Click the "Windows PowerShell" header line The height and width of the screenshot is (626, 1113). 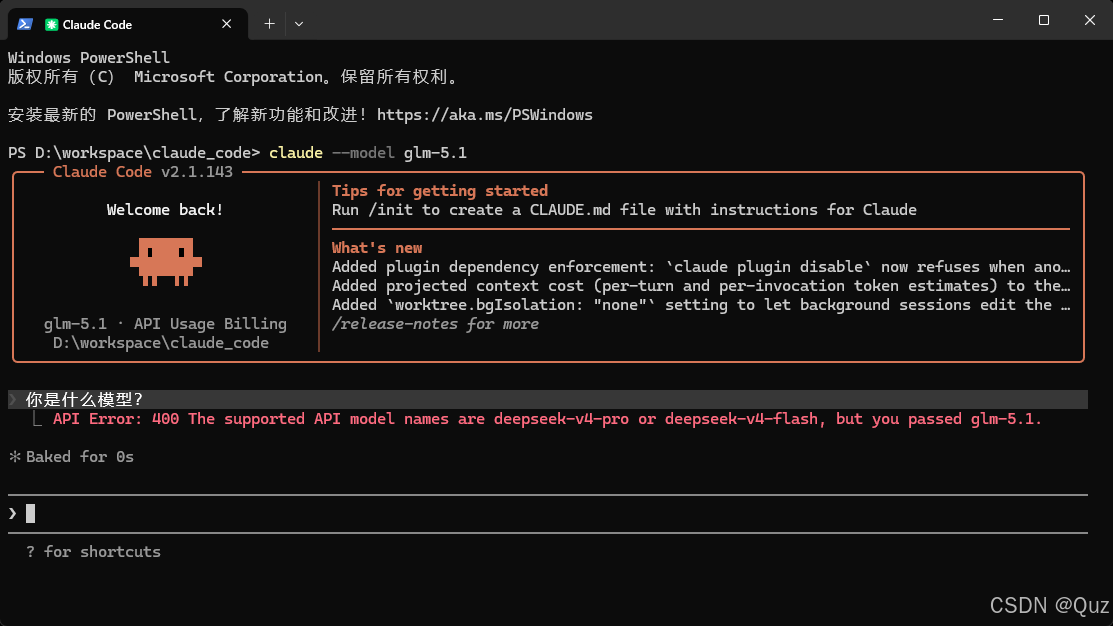pyautogui.click(x=89, y=57)
